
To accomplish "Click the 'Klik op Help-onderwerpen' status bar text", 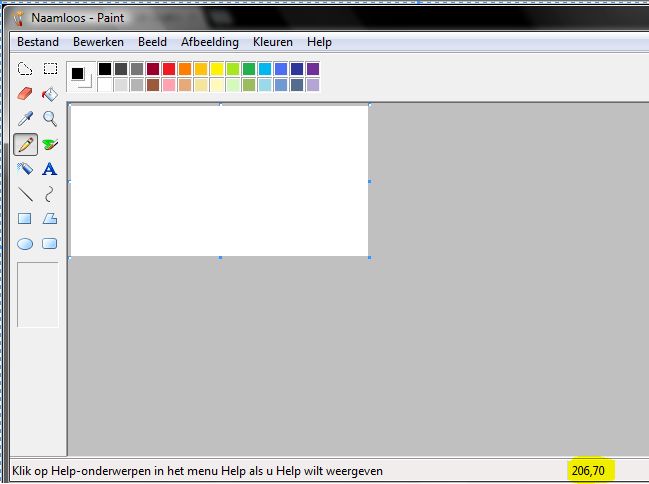I will 197,471.
